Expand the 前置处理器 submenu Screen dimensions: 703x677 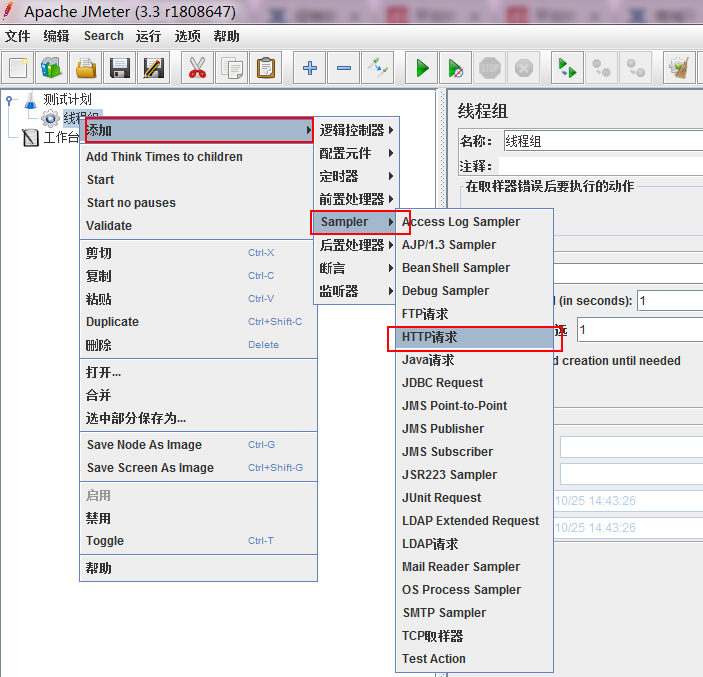point(355,199)
